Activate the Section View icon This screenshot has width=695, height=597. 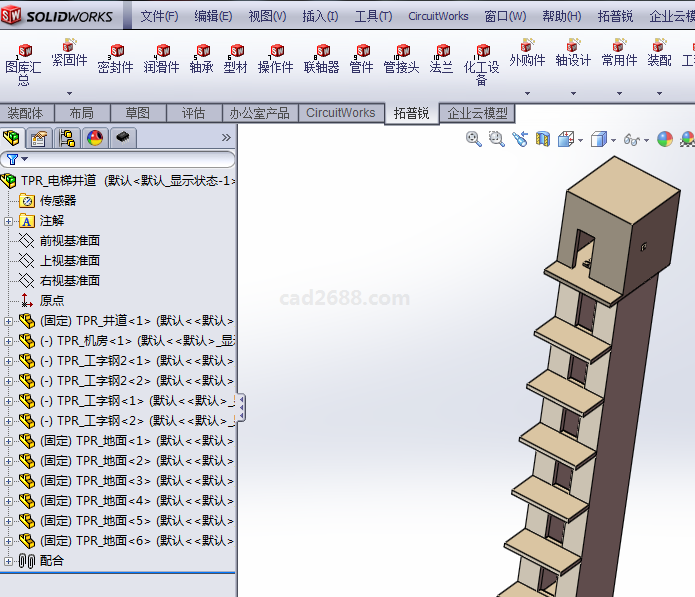tap(543, 140)
